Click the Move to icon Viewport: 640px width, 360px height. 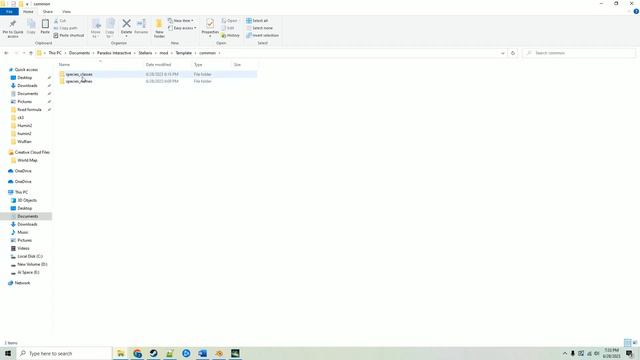point(96,24)
